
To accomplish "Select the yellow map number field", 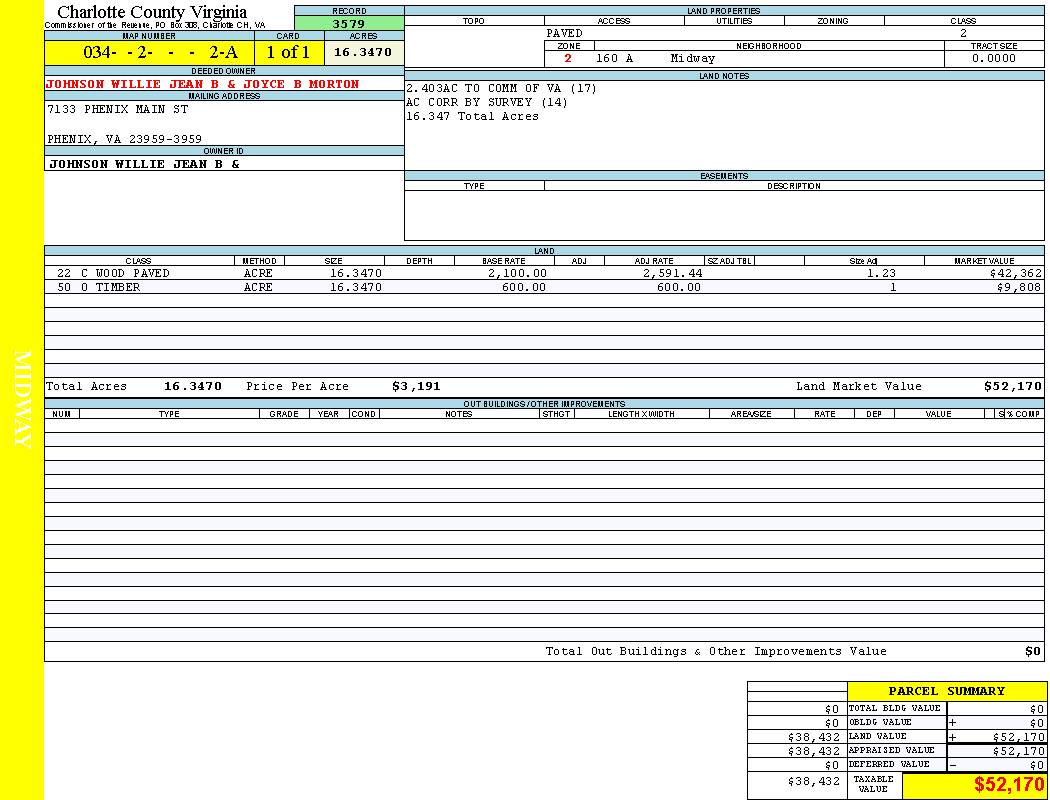I will click(x=149, y=53).
